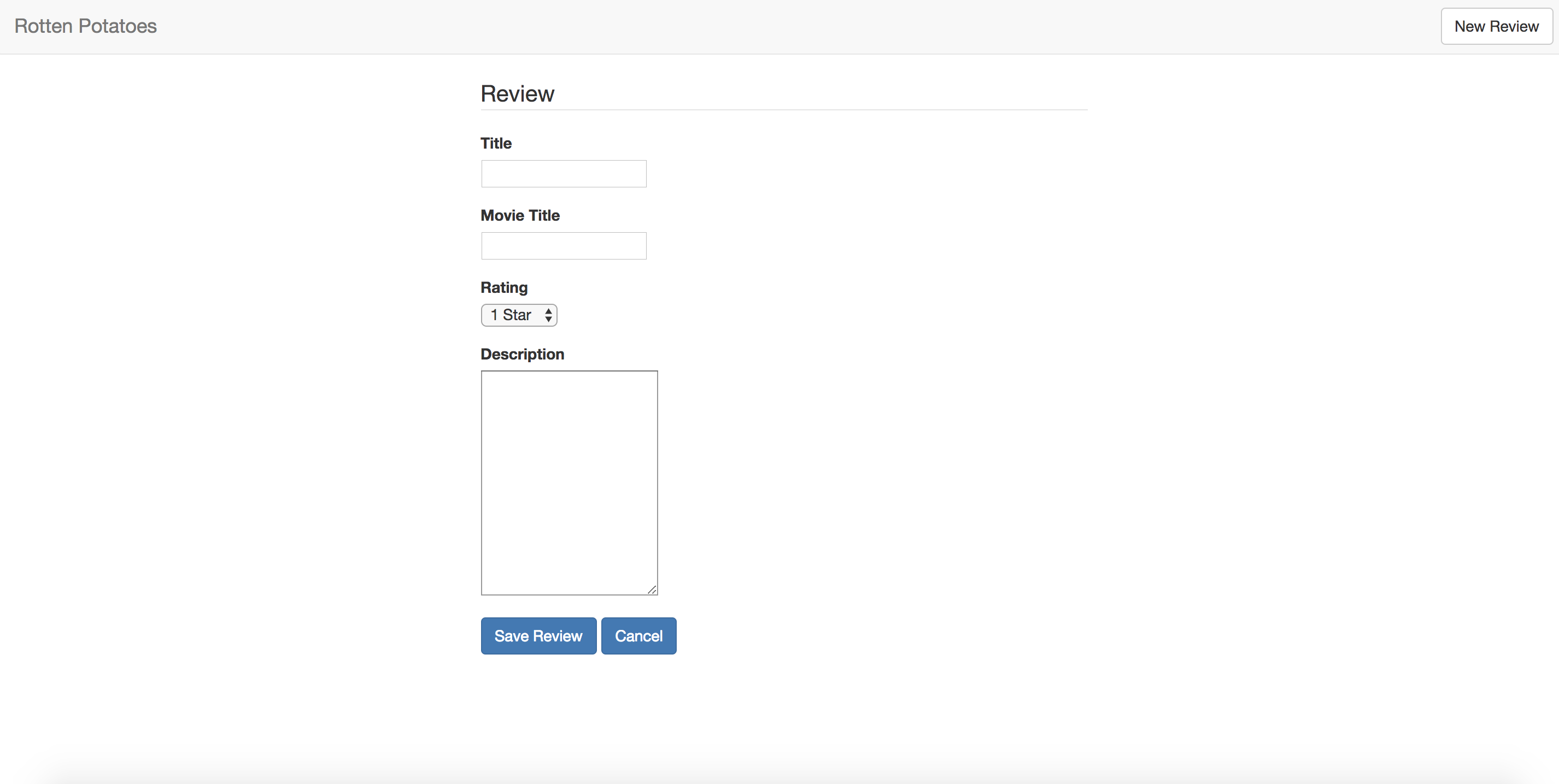This screenshot has width=1559, height=784.
Task: Click the Review page heading
Action: click(517, 93)
